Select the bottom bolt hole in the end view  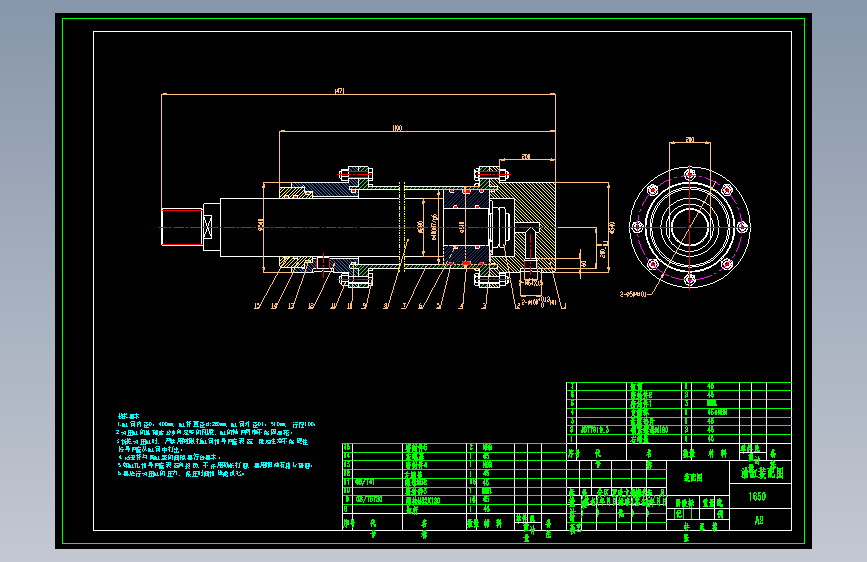point(690,279)
